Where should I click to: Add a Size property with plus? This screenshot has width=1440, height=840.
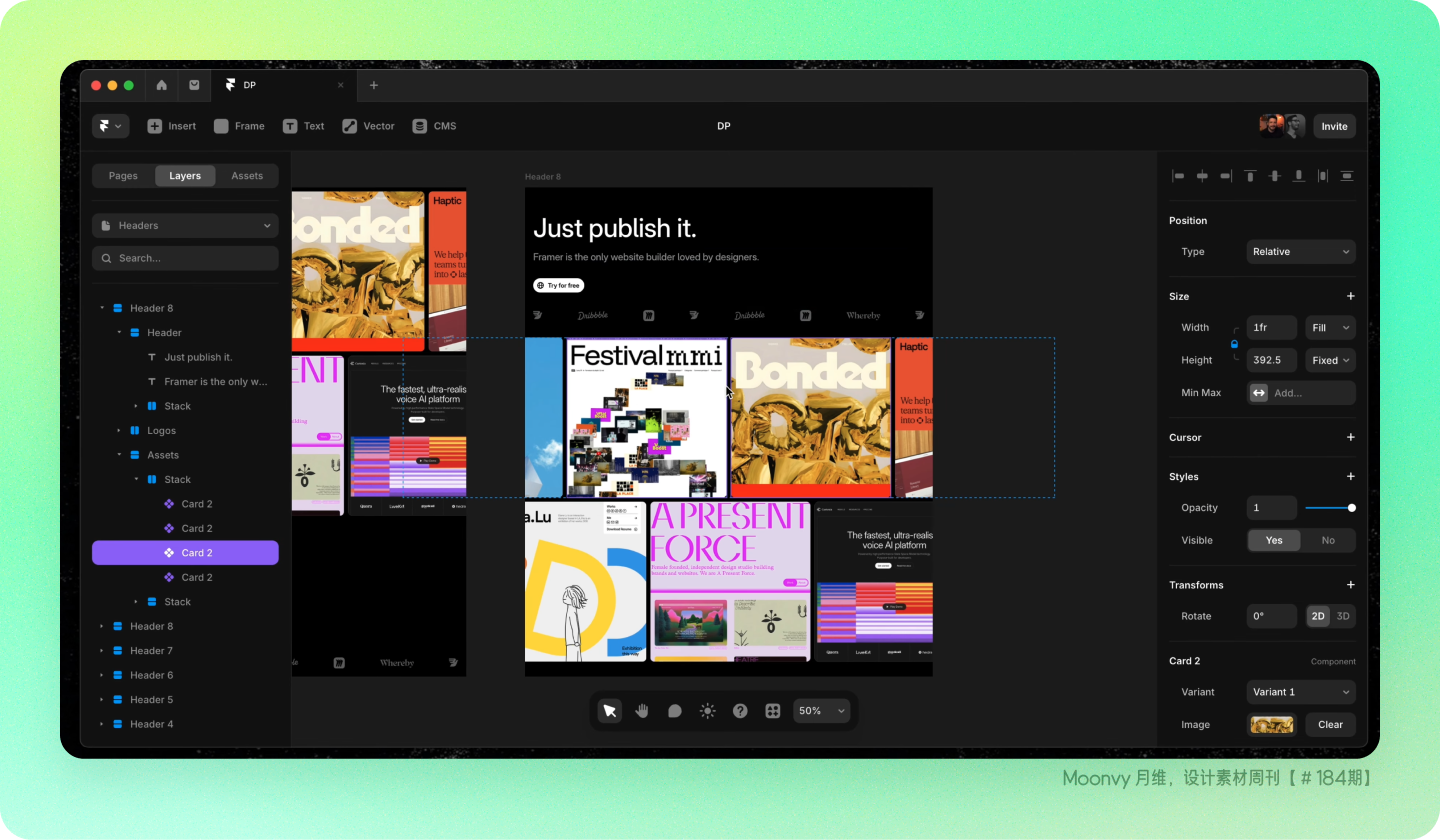[1351, 296]
